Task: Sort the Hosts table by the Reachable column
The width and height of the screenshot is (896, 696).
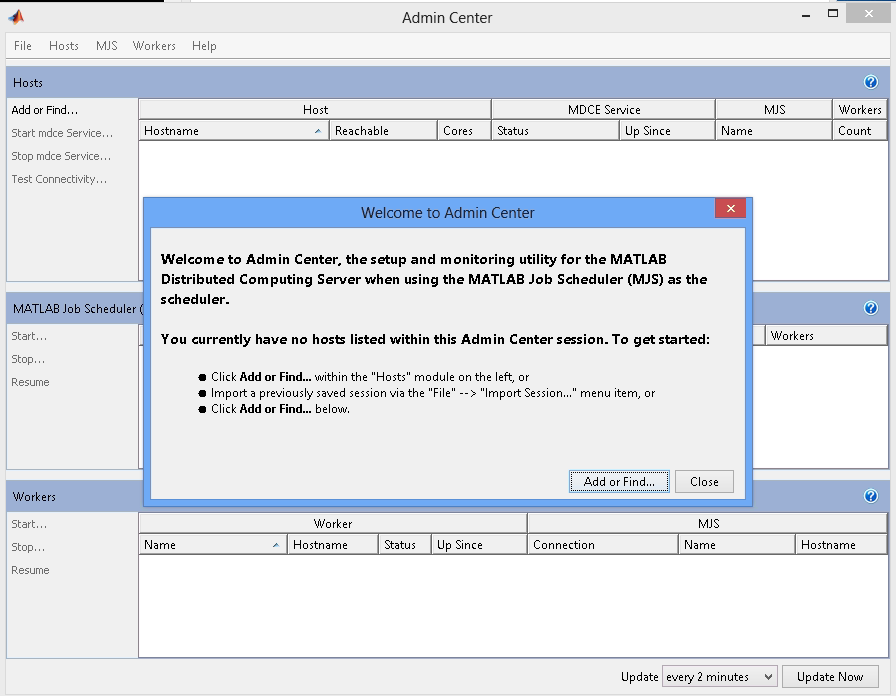Action: click(x=383, y=131)
